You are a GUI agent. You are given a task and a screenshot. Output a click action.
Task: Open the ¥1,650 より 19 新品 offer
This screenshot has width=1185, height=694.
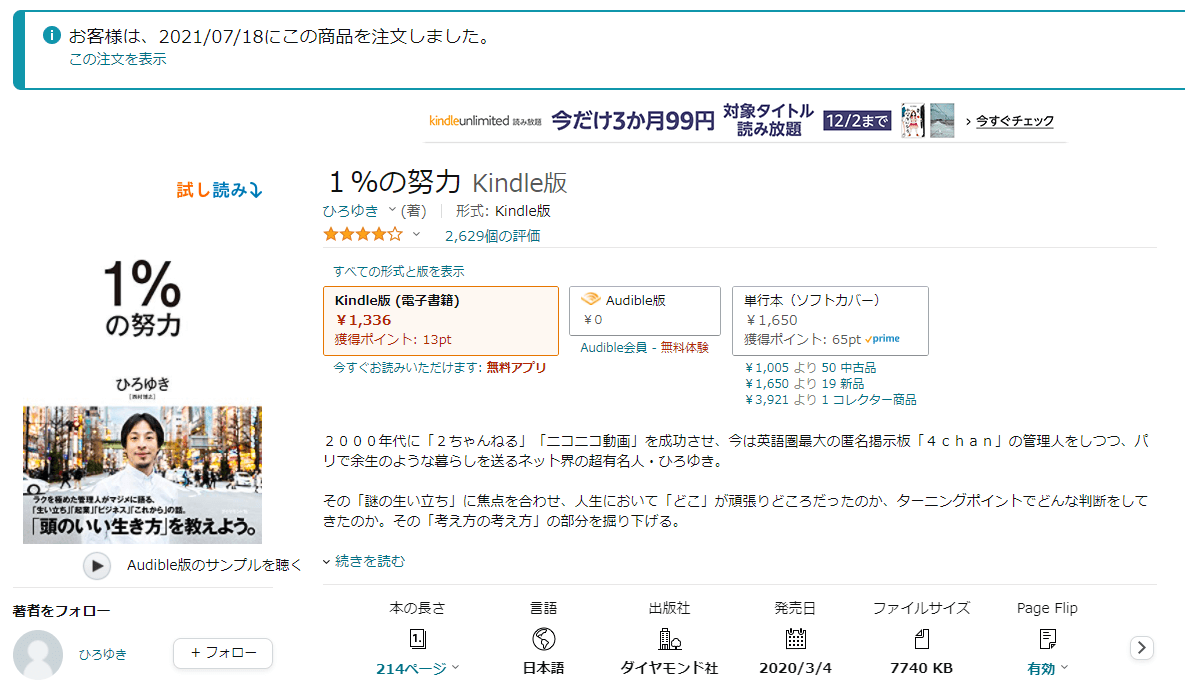click(804, 383)
